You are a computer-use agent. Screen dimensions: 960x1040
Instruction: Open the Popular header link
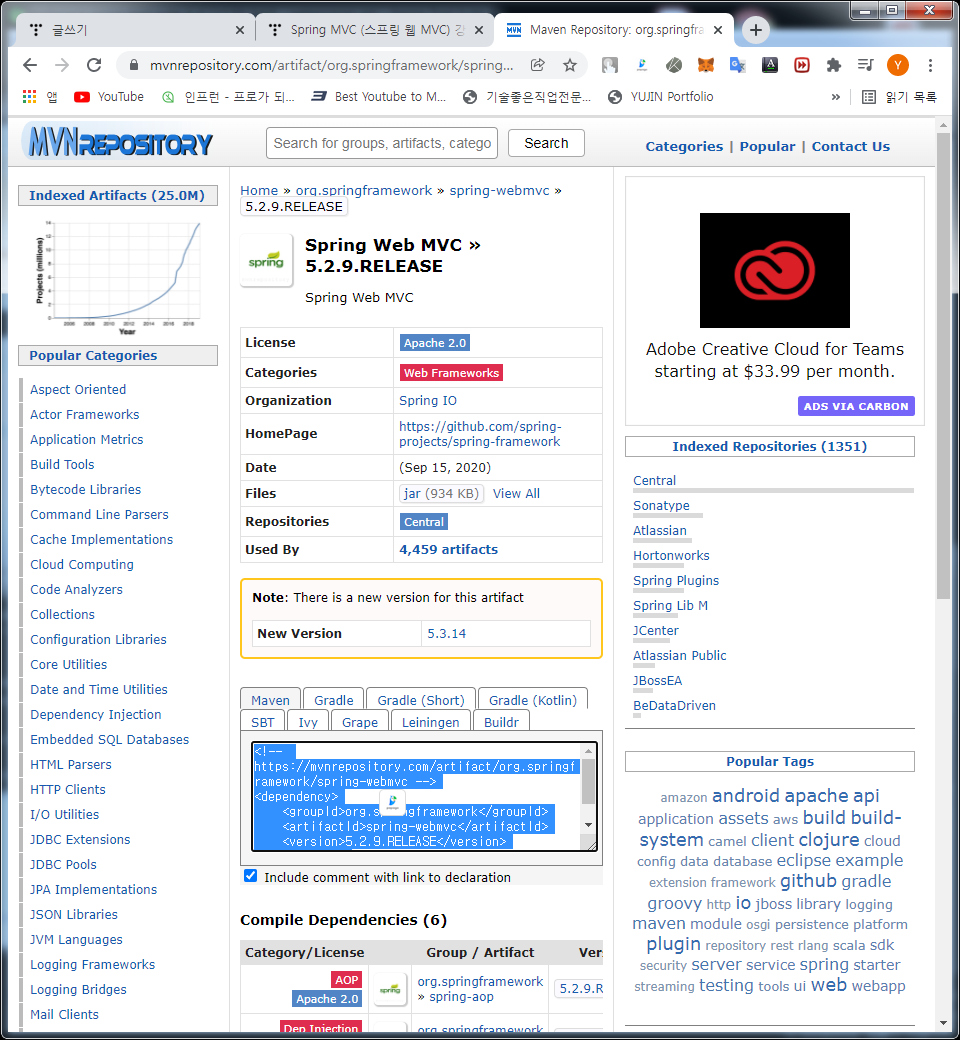pyautogui.click(x=767, y=147)
